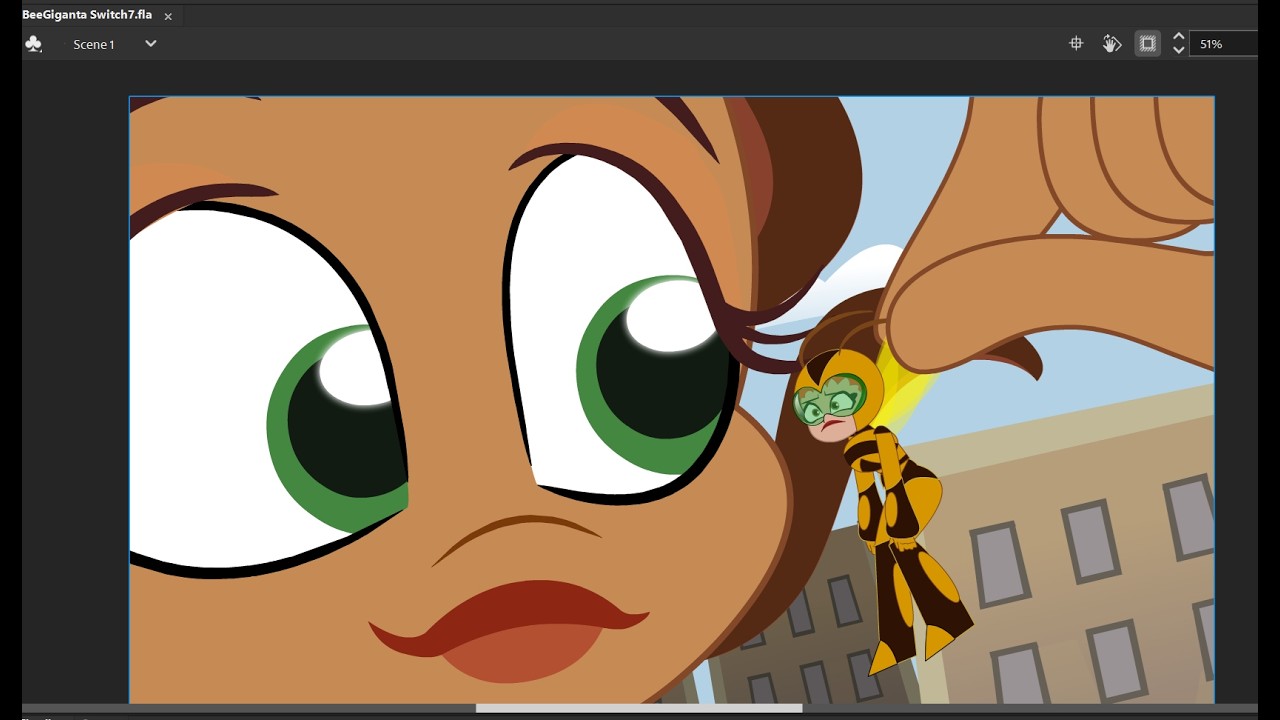Image resolution: width=1280 pixels, height=720 pixels.
Task: Increase zoom with up arrow
Action: [x=1179, y=37]
